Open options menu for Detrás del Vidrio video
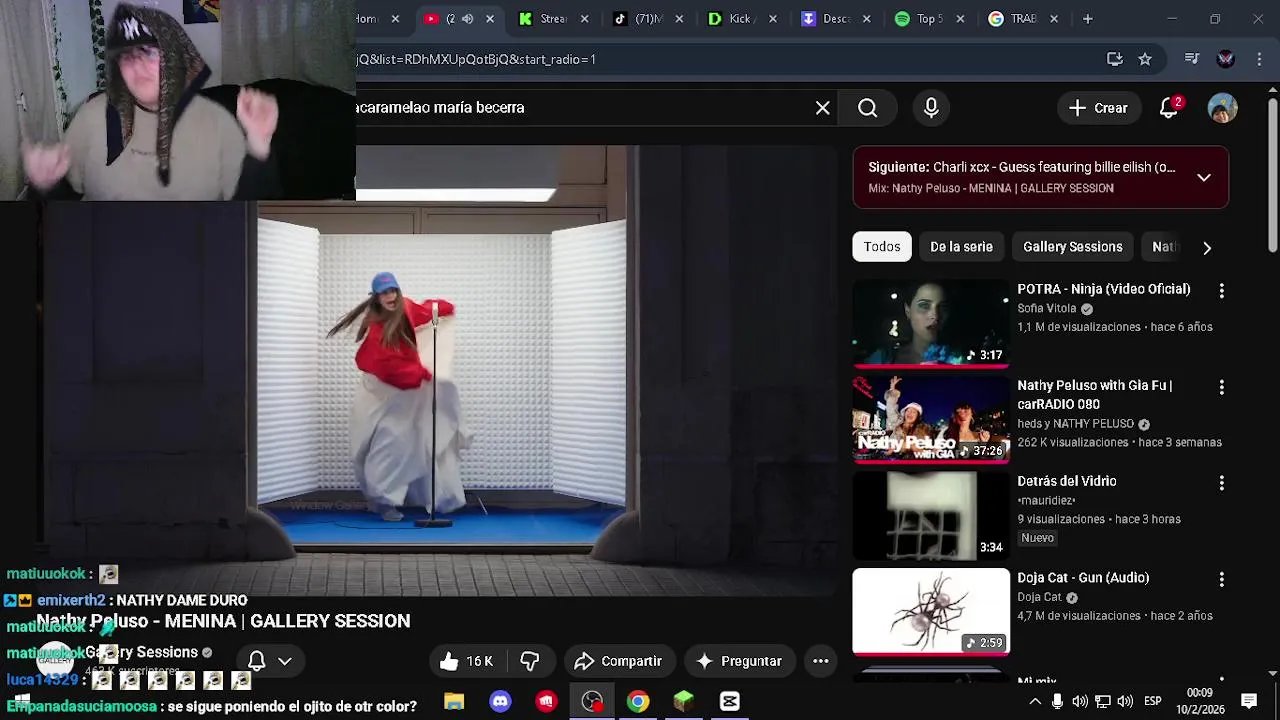1280x720 pixels. (1221, 483)
